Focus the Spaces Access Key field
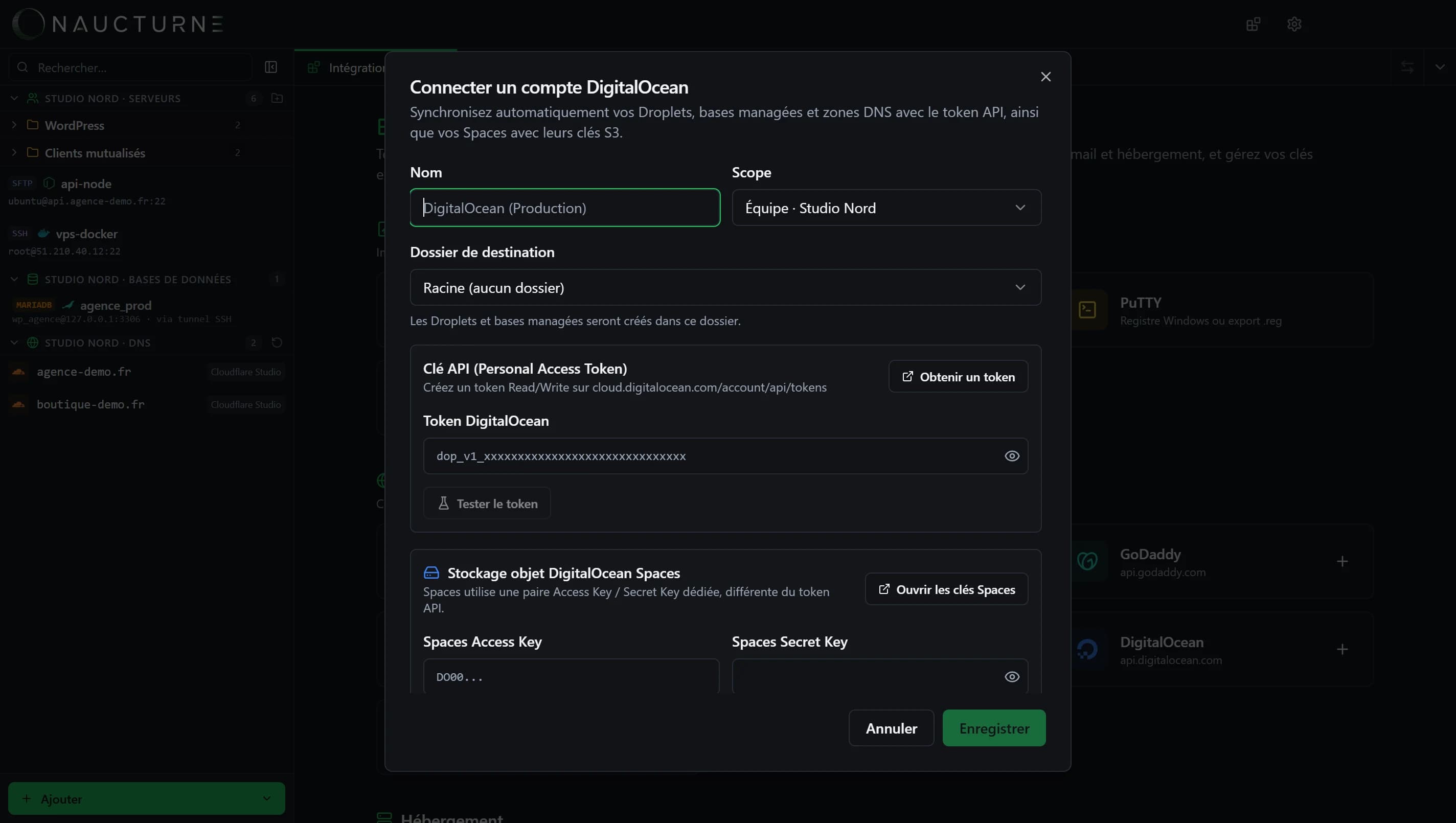The width and height of the screenshot is (1456, 823). click(571, 676)
